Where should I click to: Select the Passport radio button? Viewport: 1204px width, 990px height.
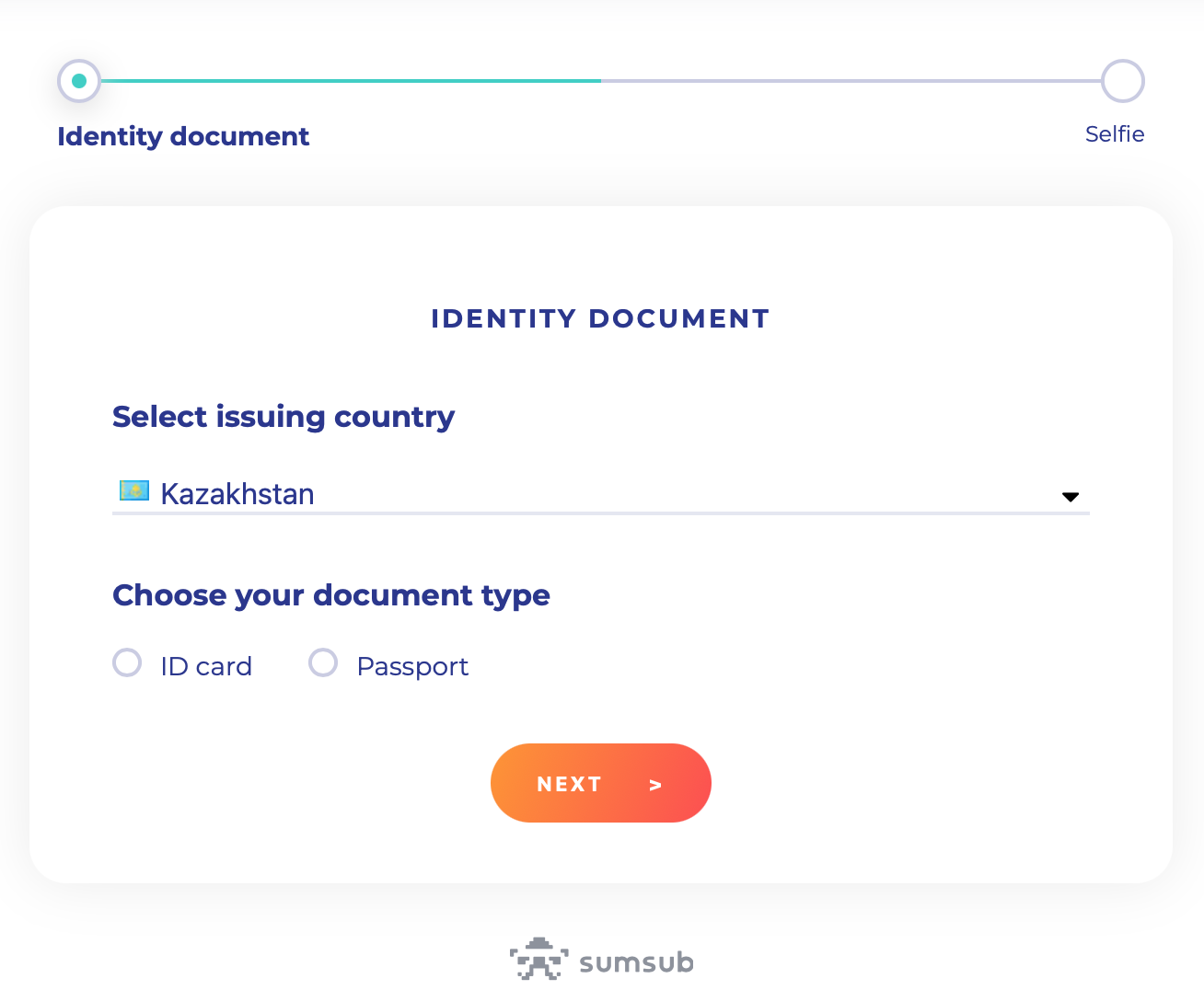click(x=323, y=662)
